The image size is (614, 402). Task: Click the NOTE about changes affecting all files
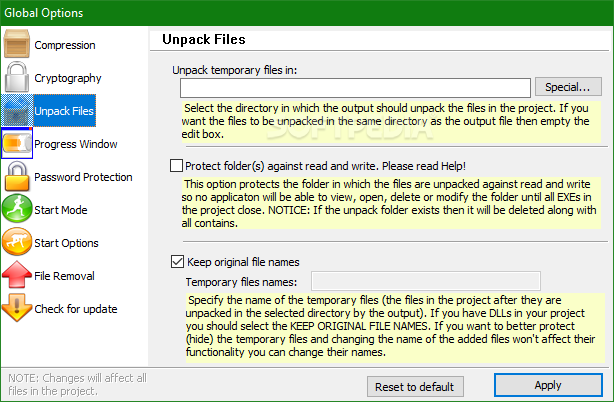click(x=77, y=384)
